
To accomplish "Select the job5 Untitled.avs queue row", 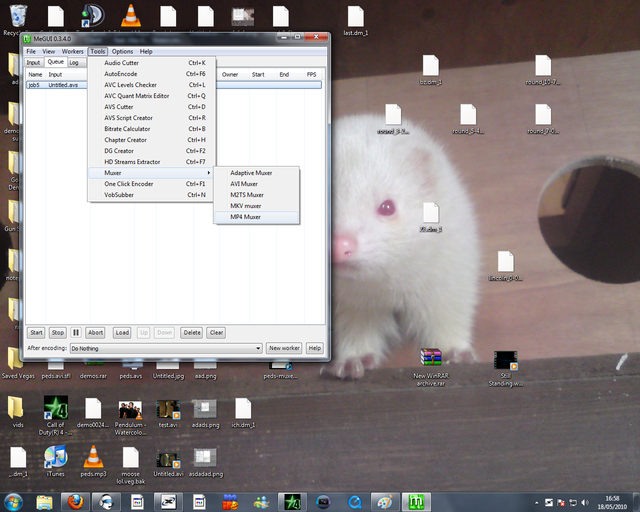I will pos(174,85).
